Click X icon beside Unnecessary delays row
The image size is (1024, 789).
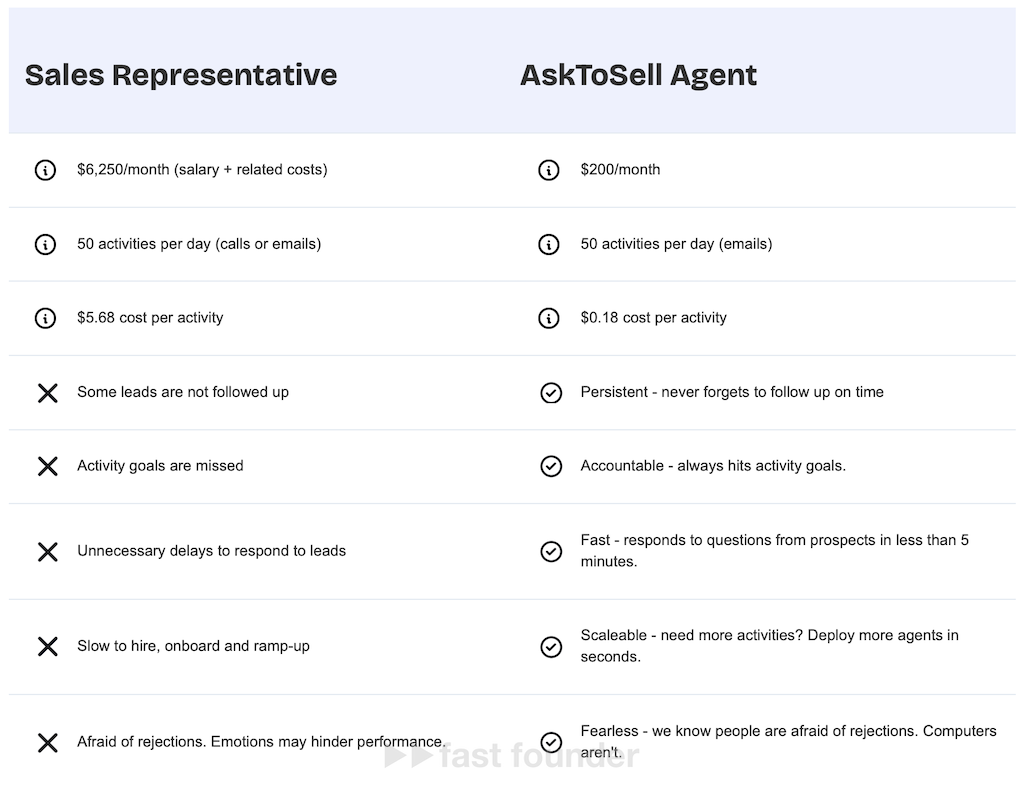(47, 551)
